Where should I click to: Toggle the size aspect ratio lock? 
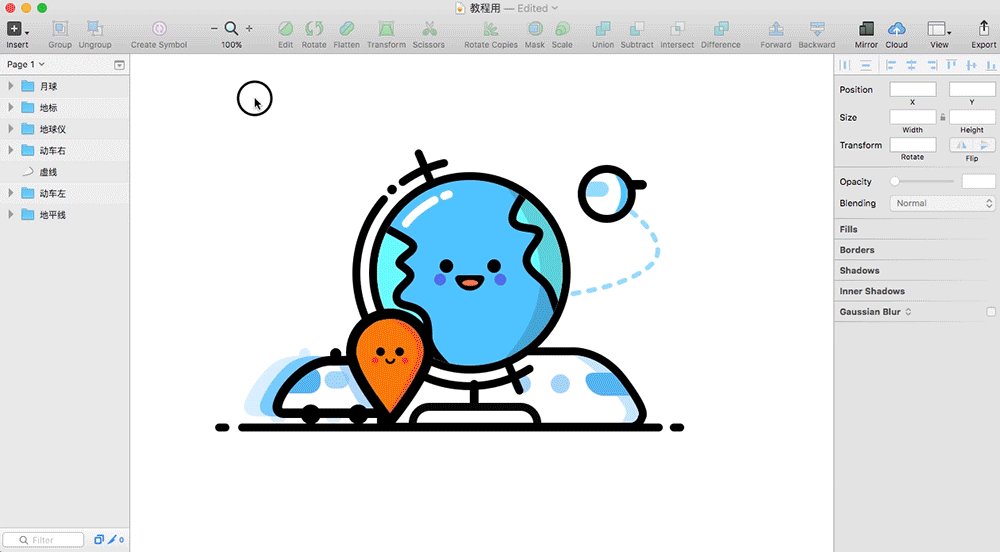click(x=943, y=117)
